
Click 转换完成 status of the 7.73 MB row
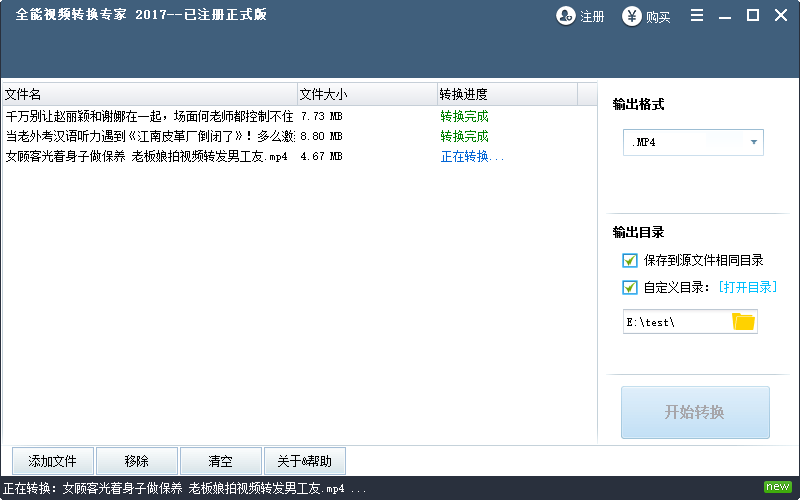coord(464,116)
